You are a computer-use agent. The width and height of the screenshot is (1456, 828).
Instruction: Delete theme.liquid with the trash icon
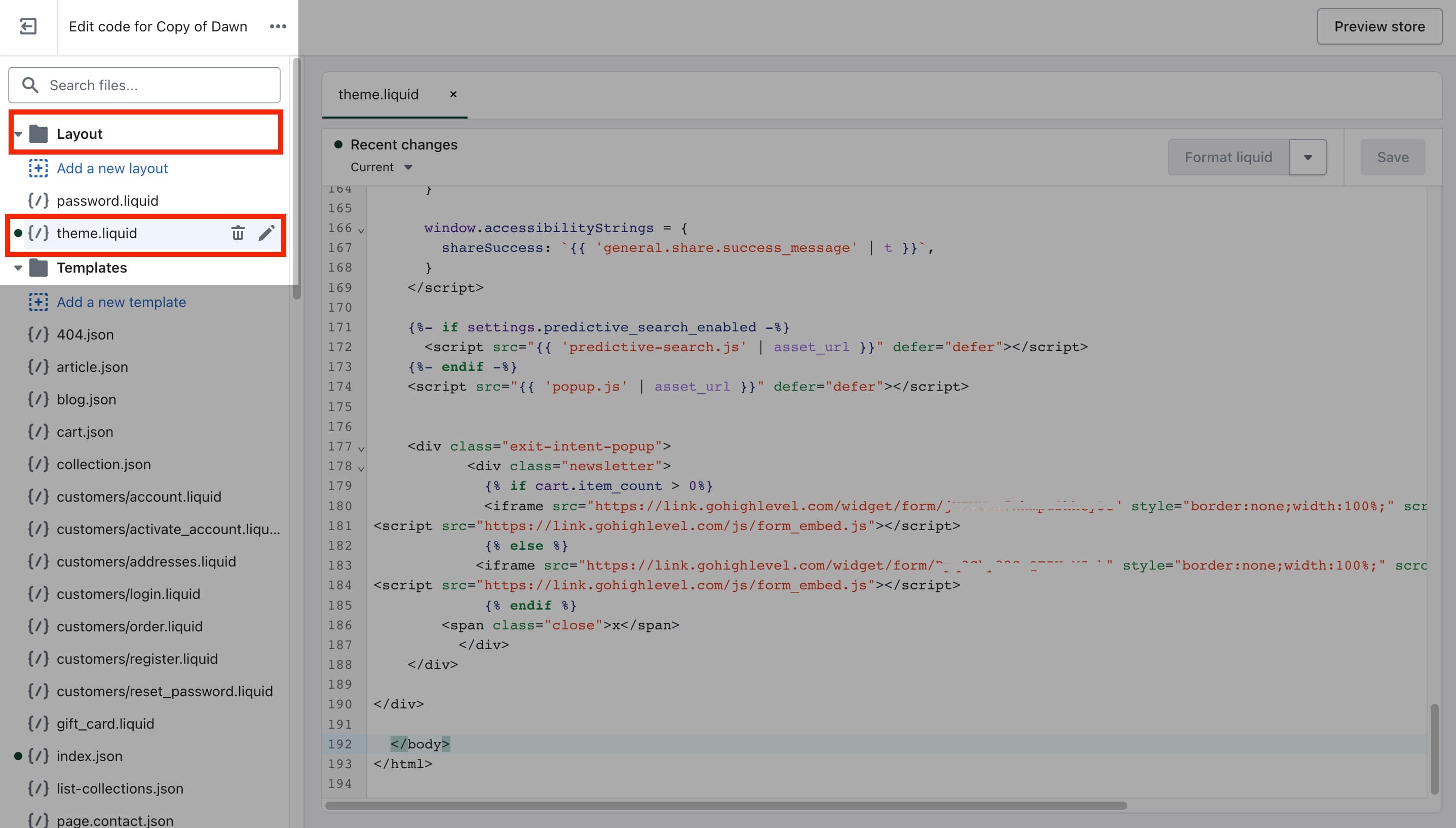[238, 233]
